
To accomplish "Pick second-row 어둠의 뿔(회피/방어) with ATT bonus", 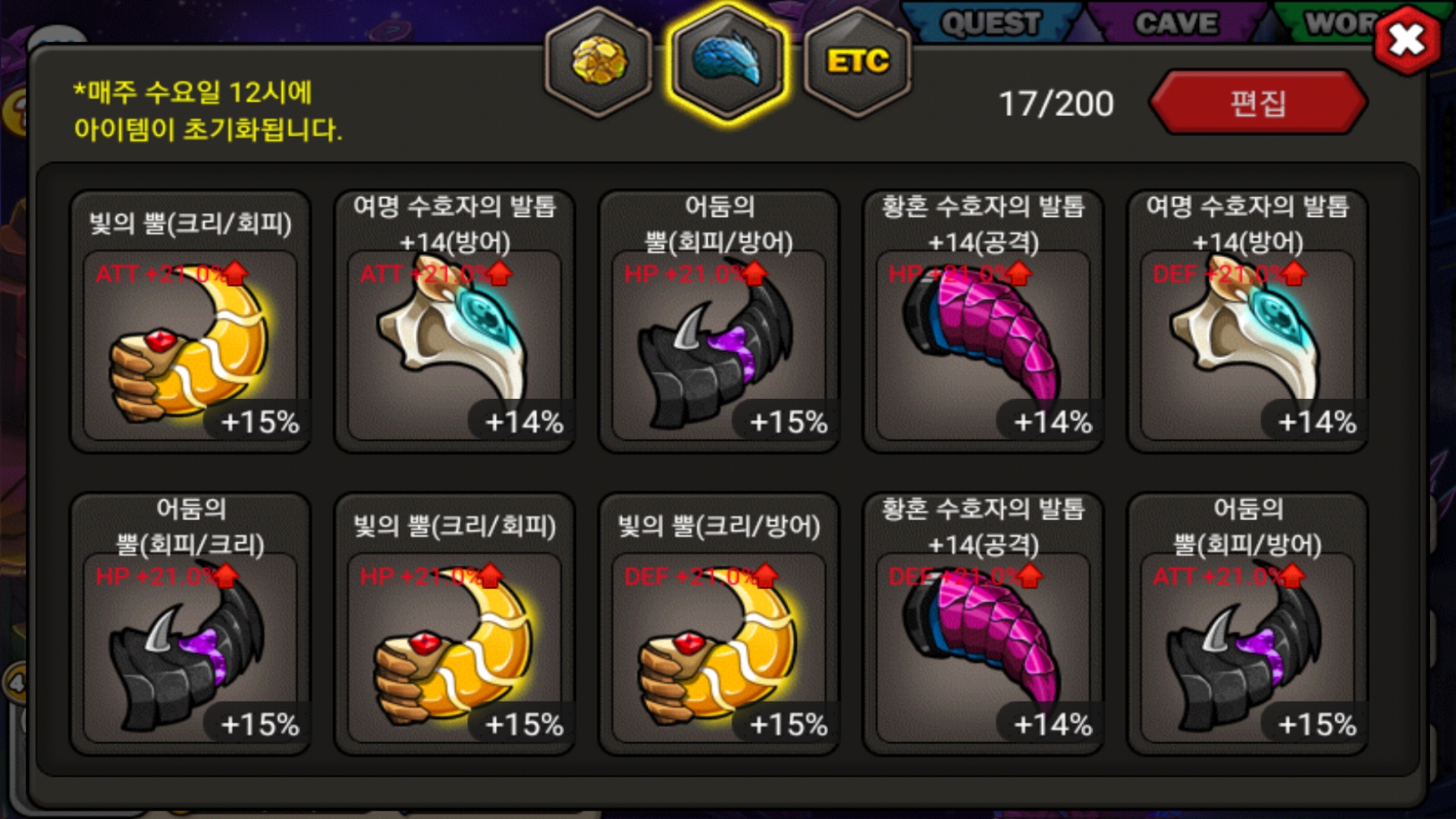I will click(x=1247, y=624).
